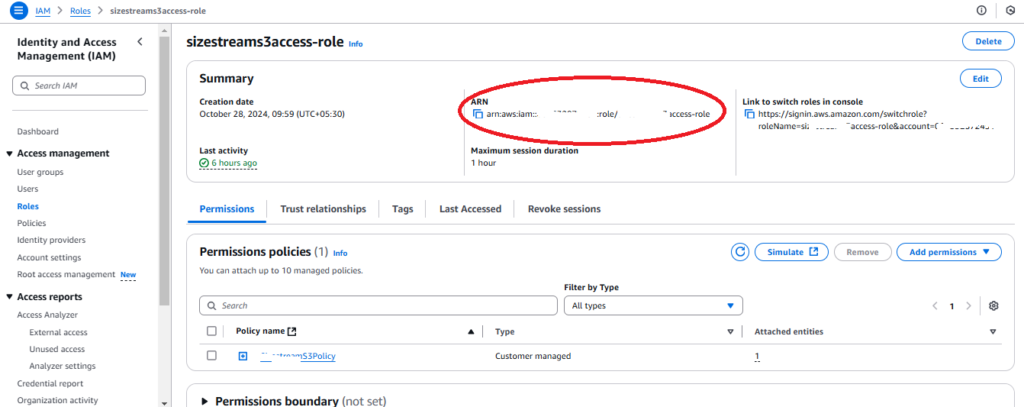Switch to the Permissions tab

pos(227,209)
